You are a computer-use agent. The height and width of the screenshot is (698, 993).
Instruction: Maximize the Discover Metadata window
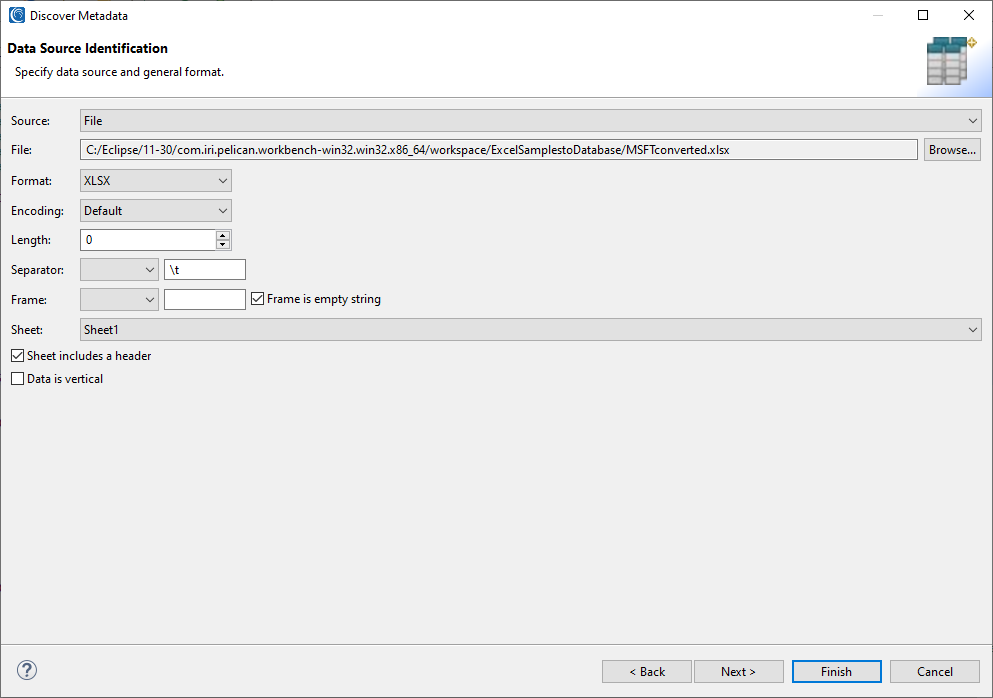point(923,15)
